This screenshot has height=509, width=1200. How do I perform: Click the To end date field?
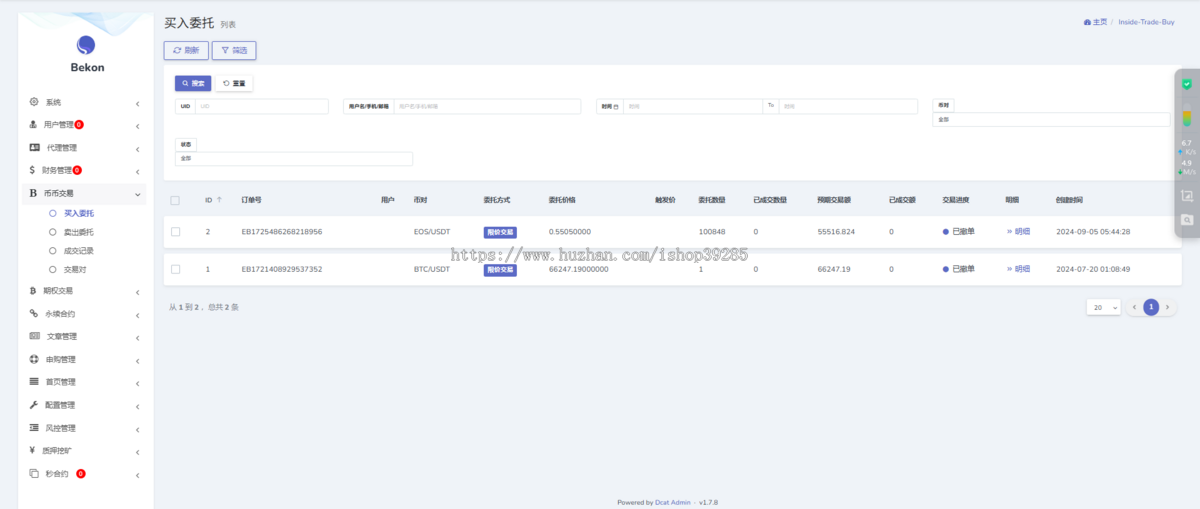(x=848, y=106)
